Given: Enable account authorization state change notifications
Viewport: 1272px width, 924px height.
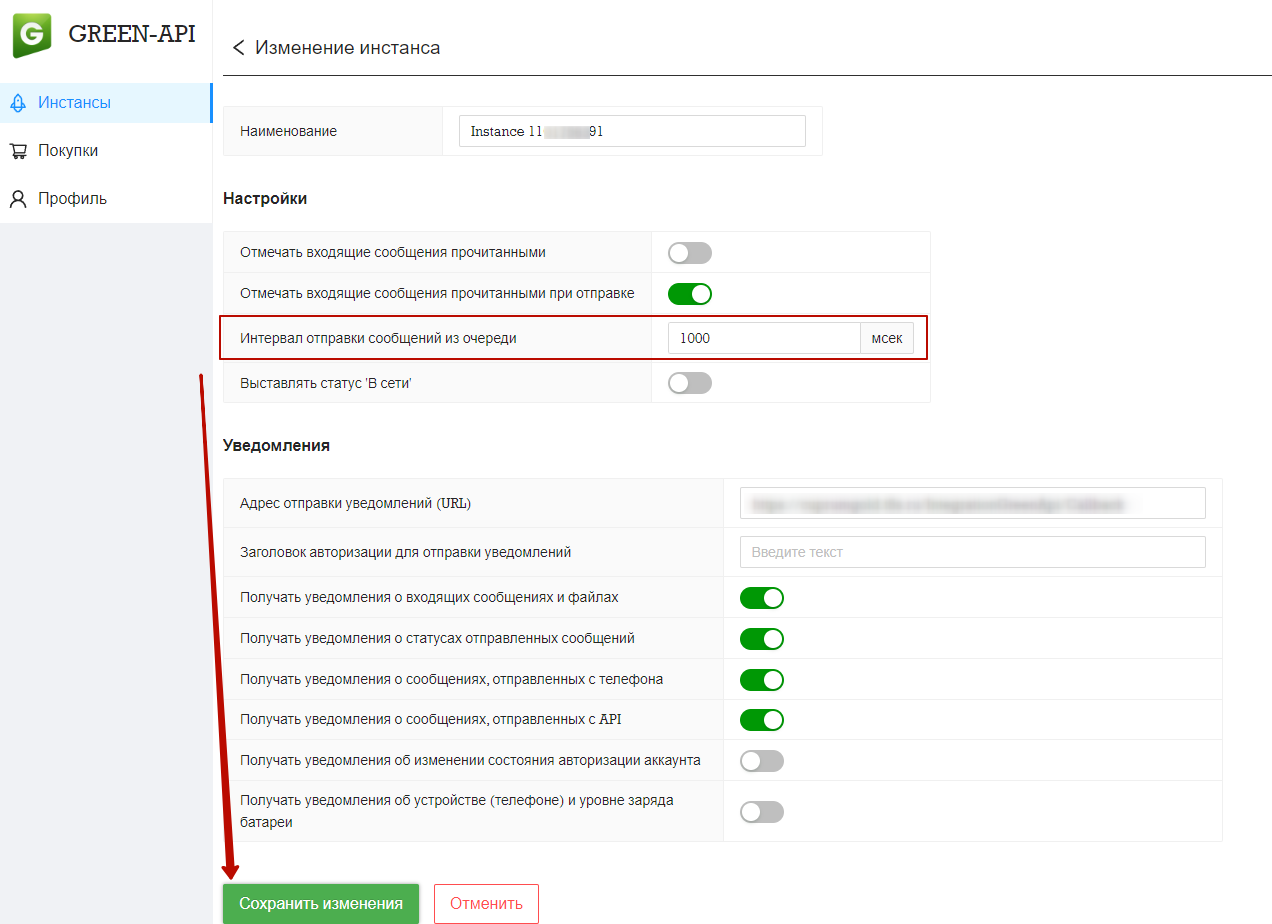Looking at the screenshot, I should pos(762,761).
